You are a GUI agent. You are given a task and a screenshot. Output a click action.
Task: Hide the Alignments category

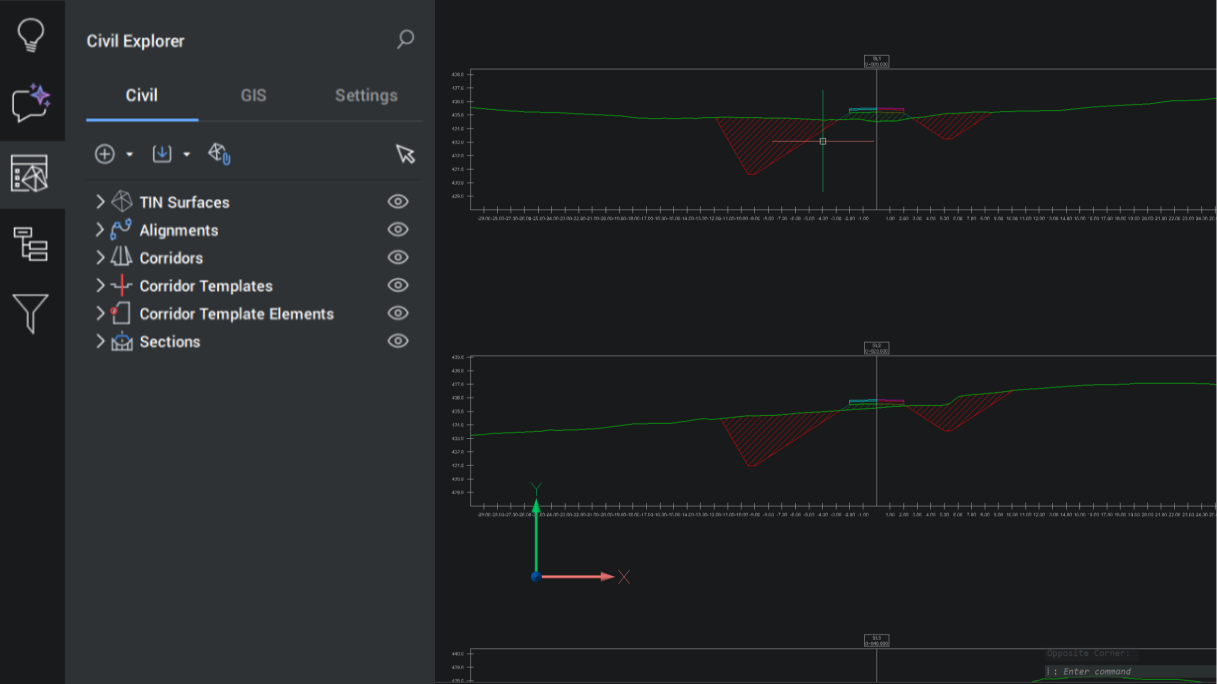point(398,230)
